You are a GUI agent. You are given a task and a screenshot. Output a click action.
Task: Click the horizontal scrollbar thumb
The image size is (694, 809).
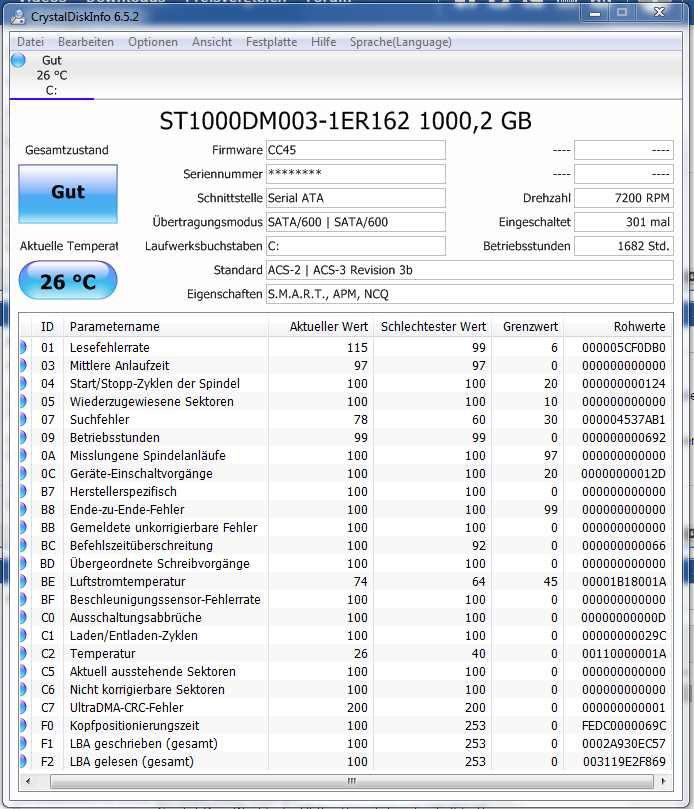(x=352, y=781)
